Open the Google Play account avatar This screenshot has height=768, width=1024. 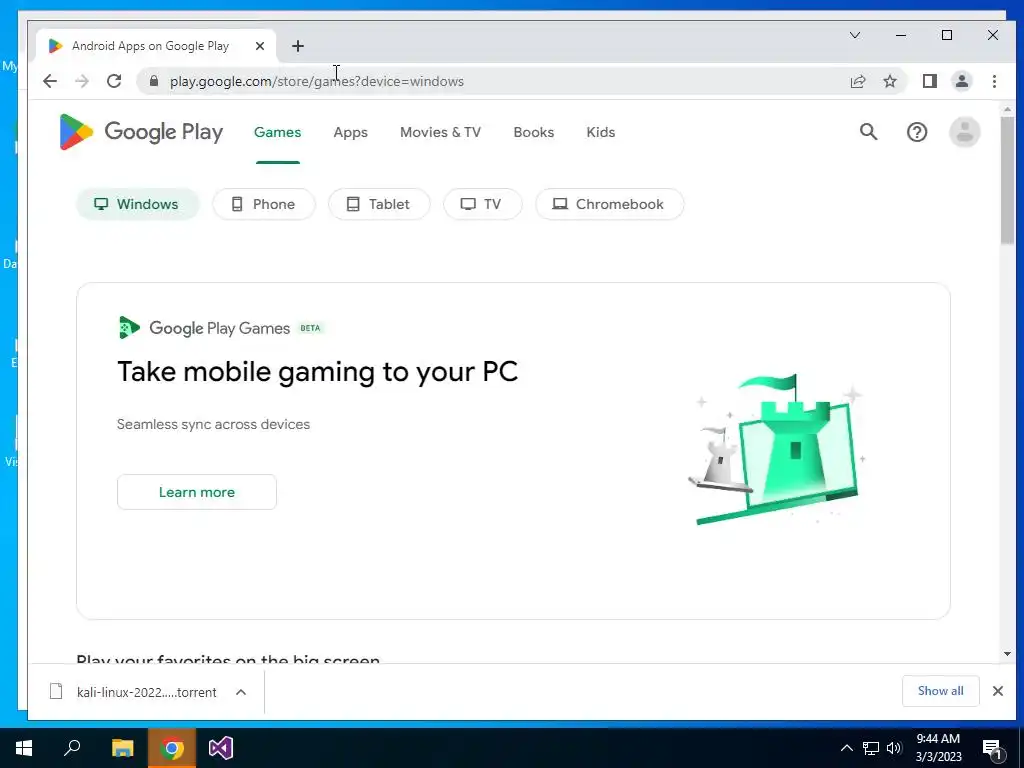pyautogui.click(x=965, y=132)
